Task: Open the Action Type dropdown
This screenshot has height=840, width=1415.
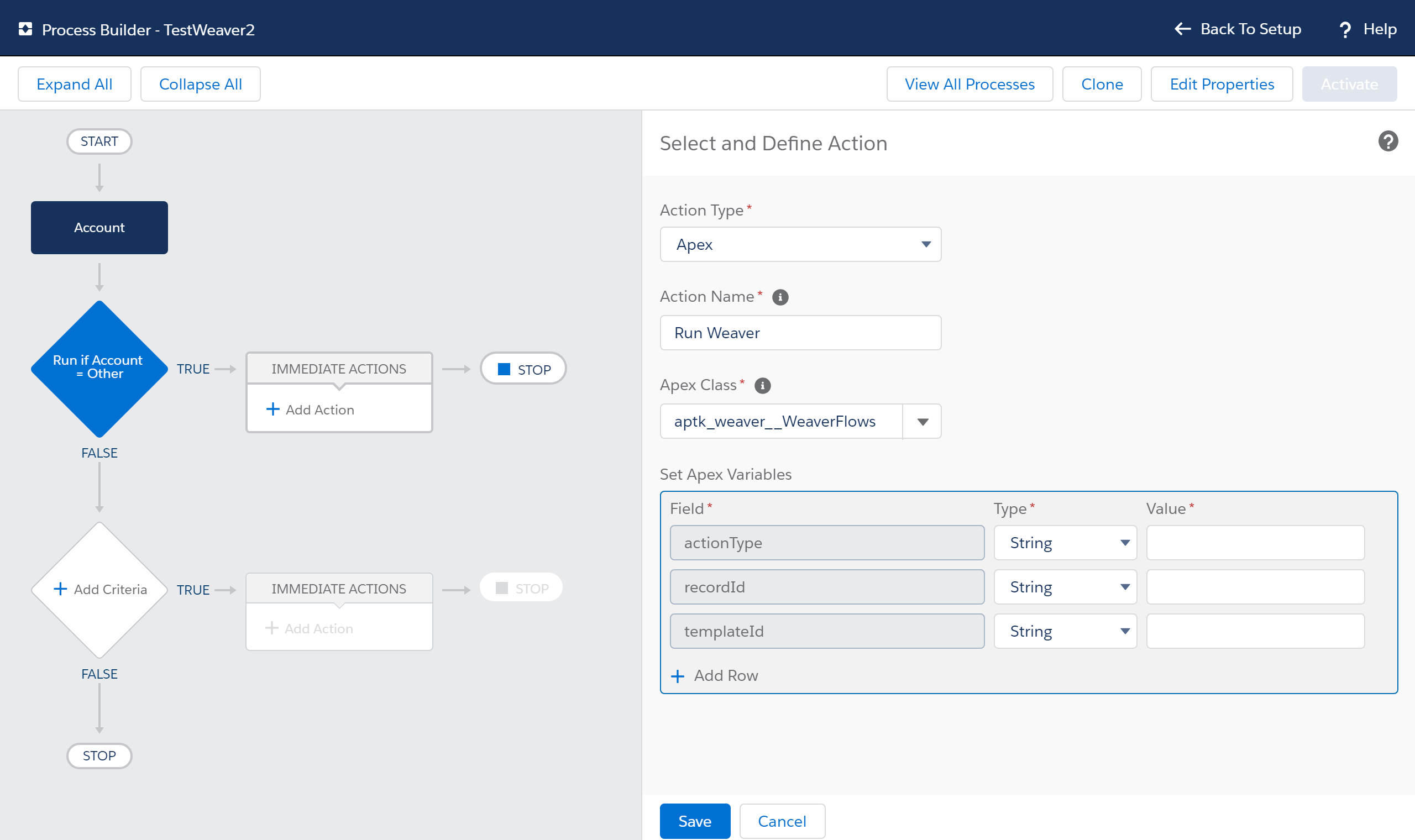Action: [925, 244]
